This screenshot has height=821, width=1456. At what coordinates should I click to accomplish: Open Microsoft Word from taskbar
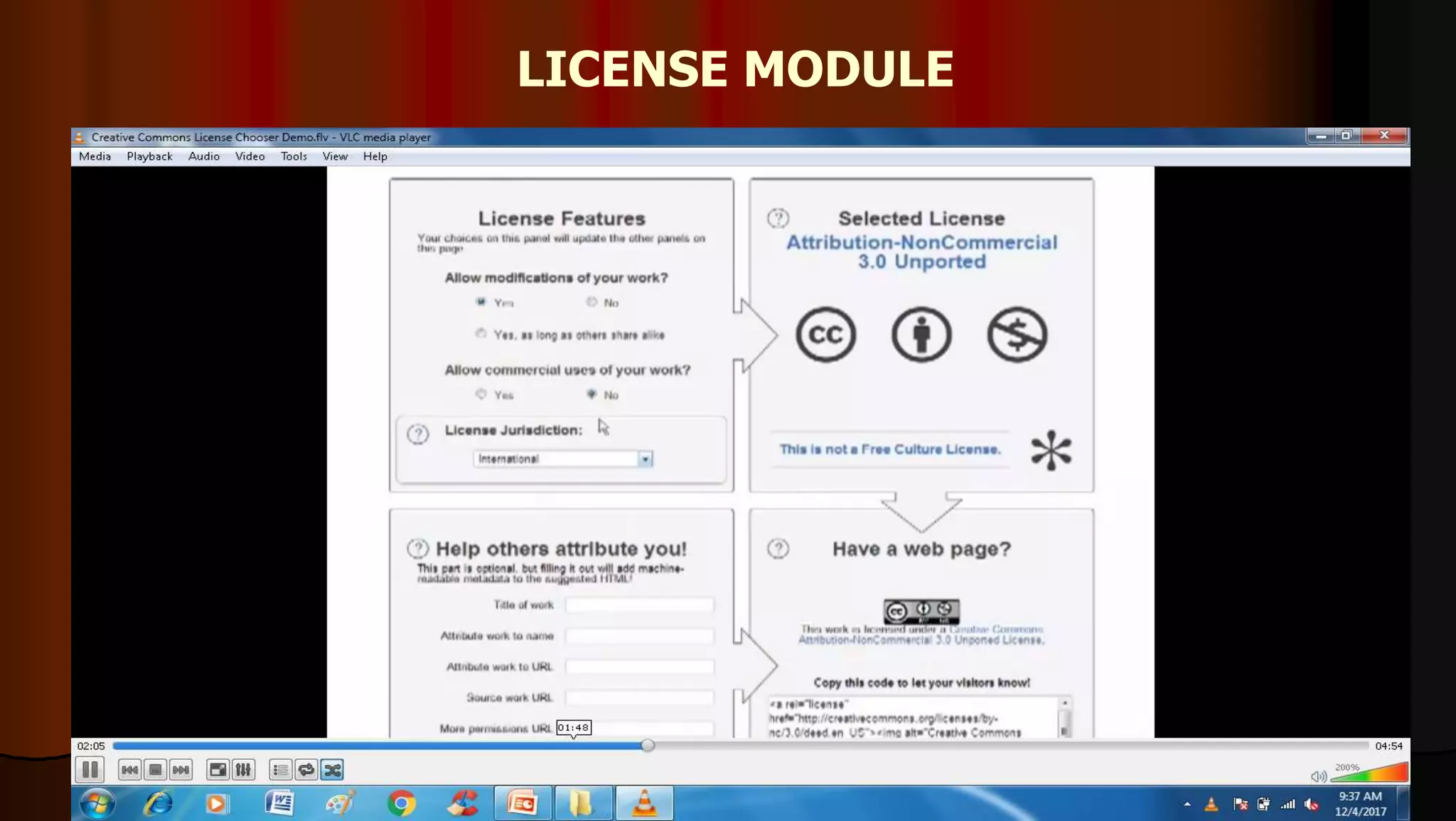279,804
